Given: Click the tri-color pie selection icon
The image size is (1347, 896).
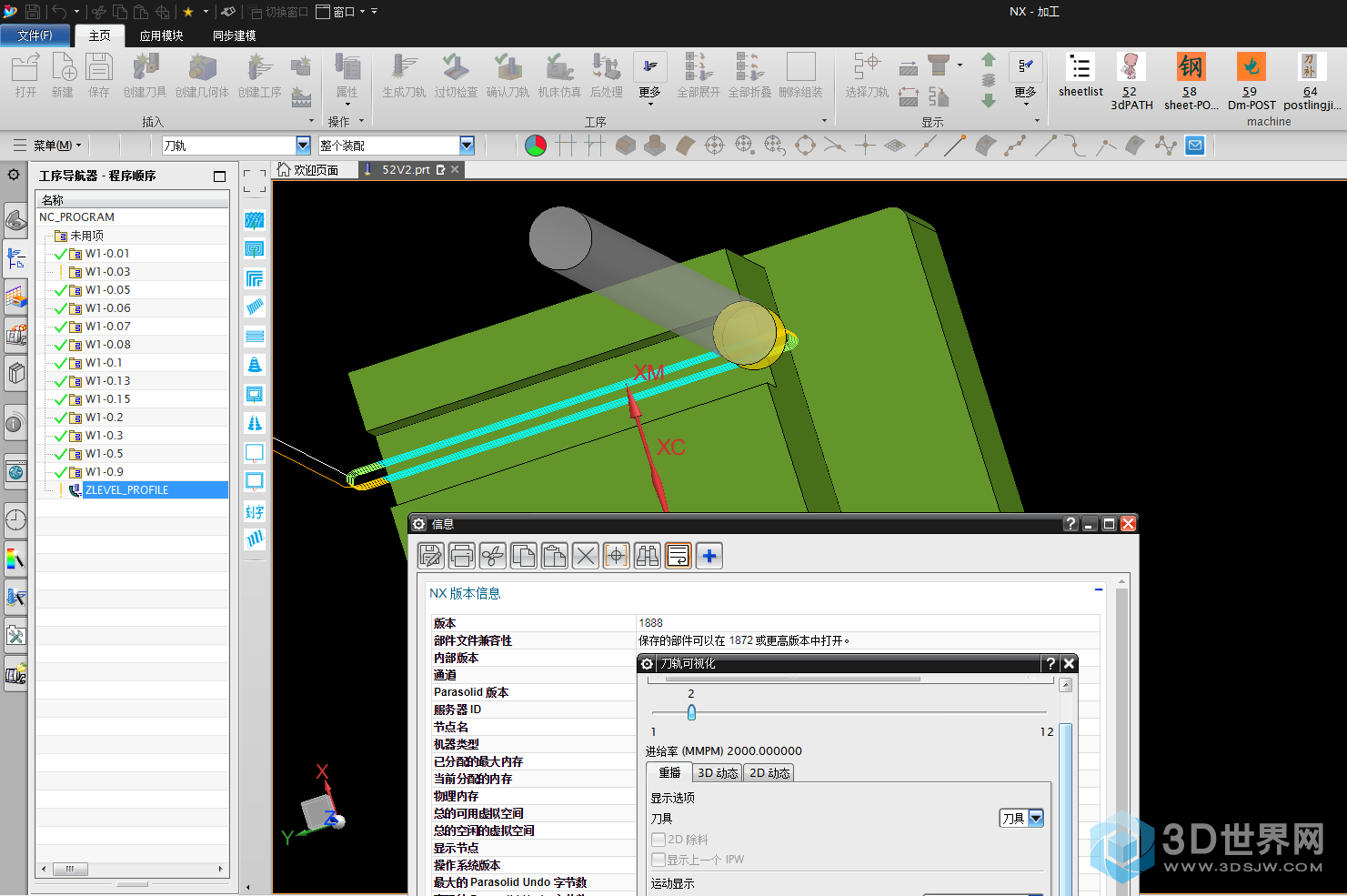Looking at the screenshot, I should (536, 146).
